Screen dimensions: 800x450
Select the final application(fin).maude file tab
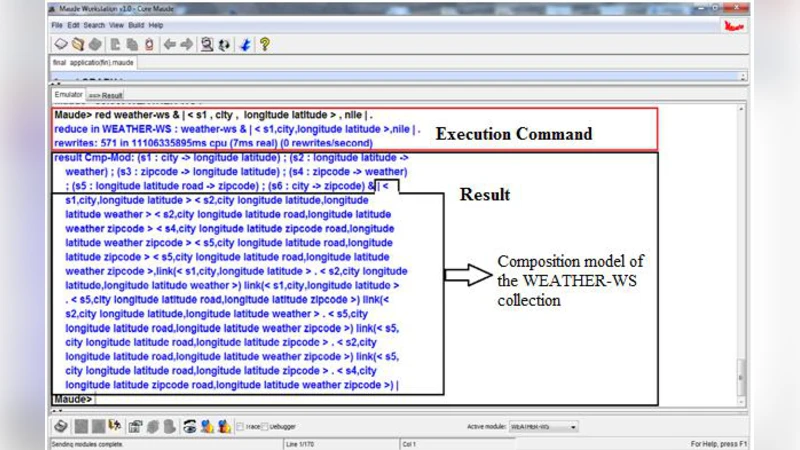[x=94, y=62]
